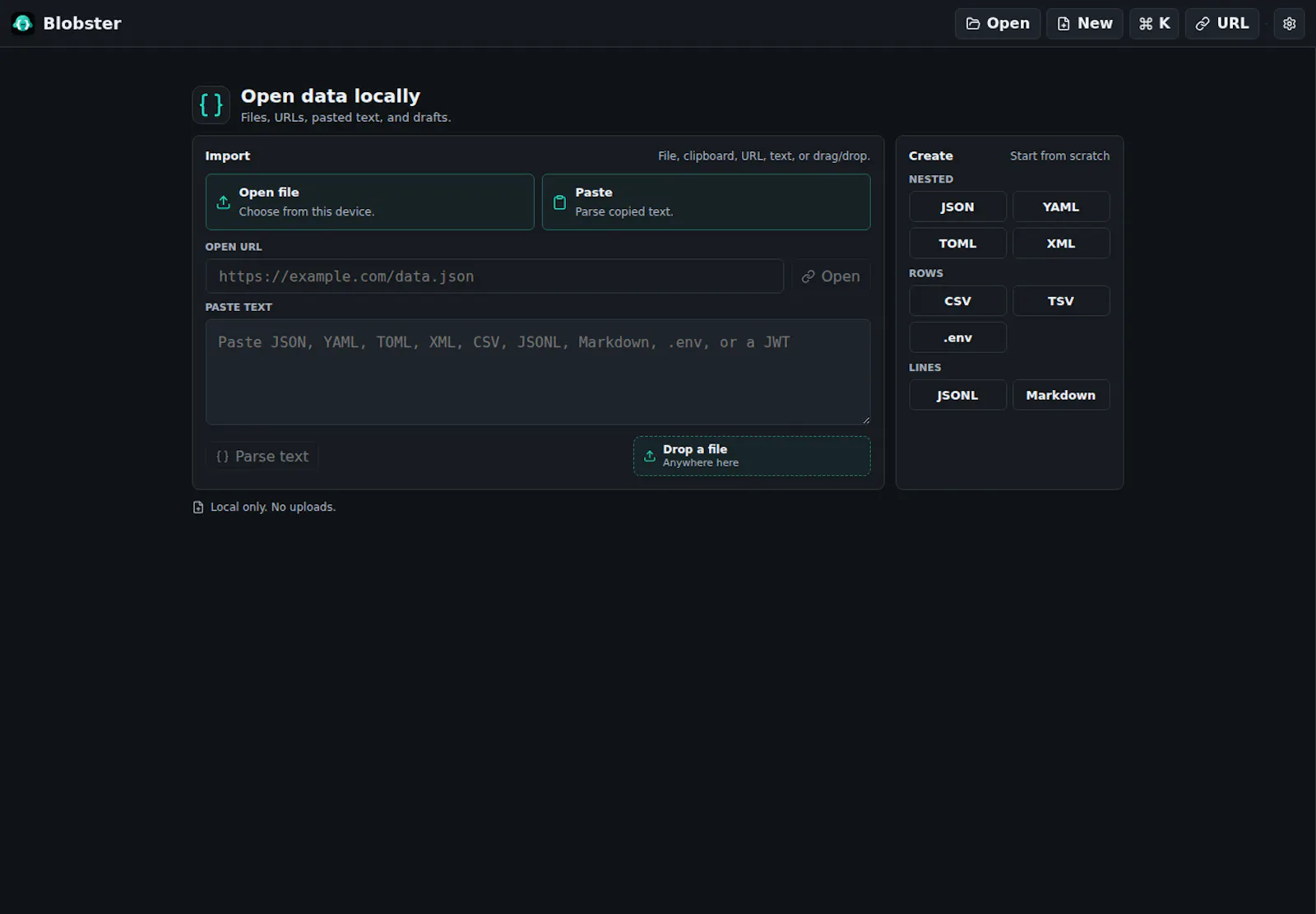Select Paste to parse copied text

(x=707, y=202)
